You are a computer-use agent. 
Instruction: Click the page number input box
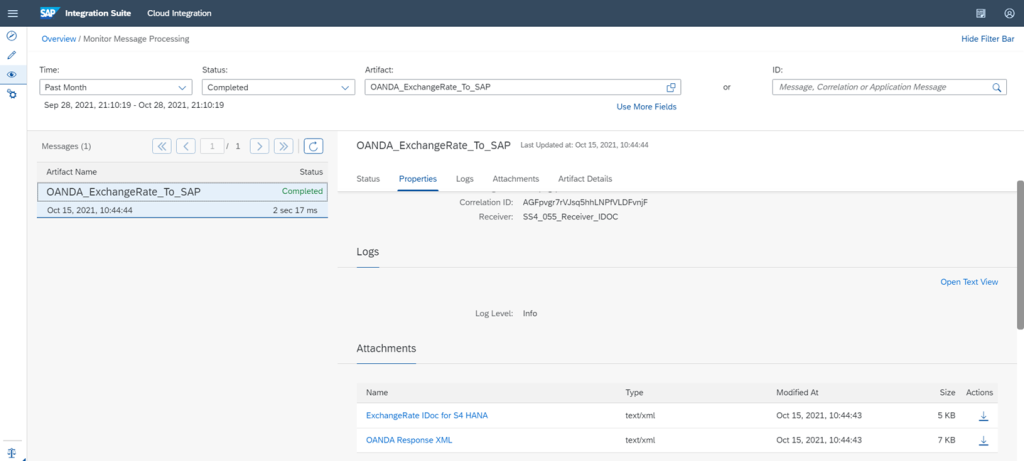coord(212,146)
